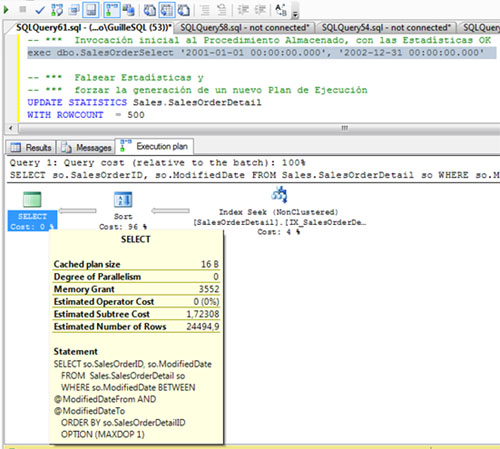Click the exec dbo.SalesOrderSelect line
The width and height of the screenshot is (500, 449).
(256, 53)
